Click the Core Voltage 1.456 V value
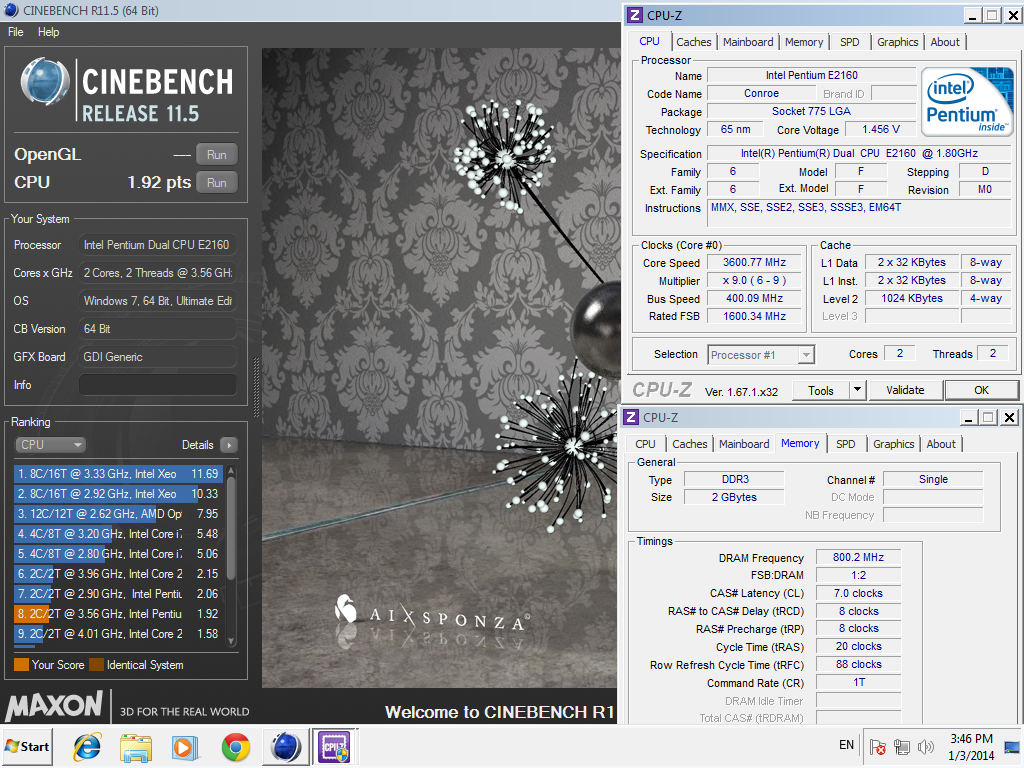Viewport: 1024px width, 768px height. (x=881, y=129)
